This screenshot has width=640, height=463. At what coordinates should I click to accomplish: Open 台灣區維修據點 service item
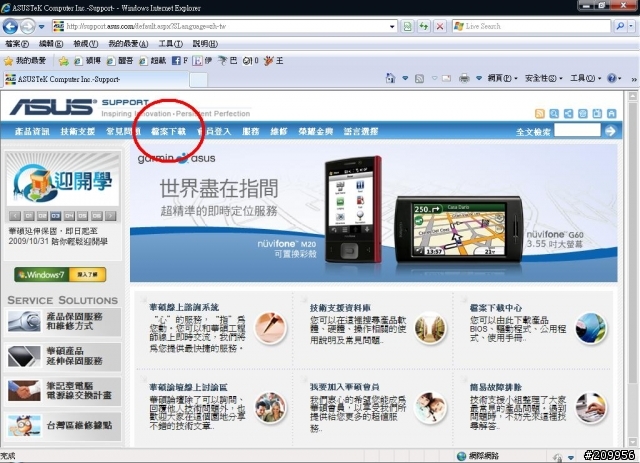tap(63, 425)
